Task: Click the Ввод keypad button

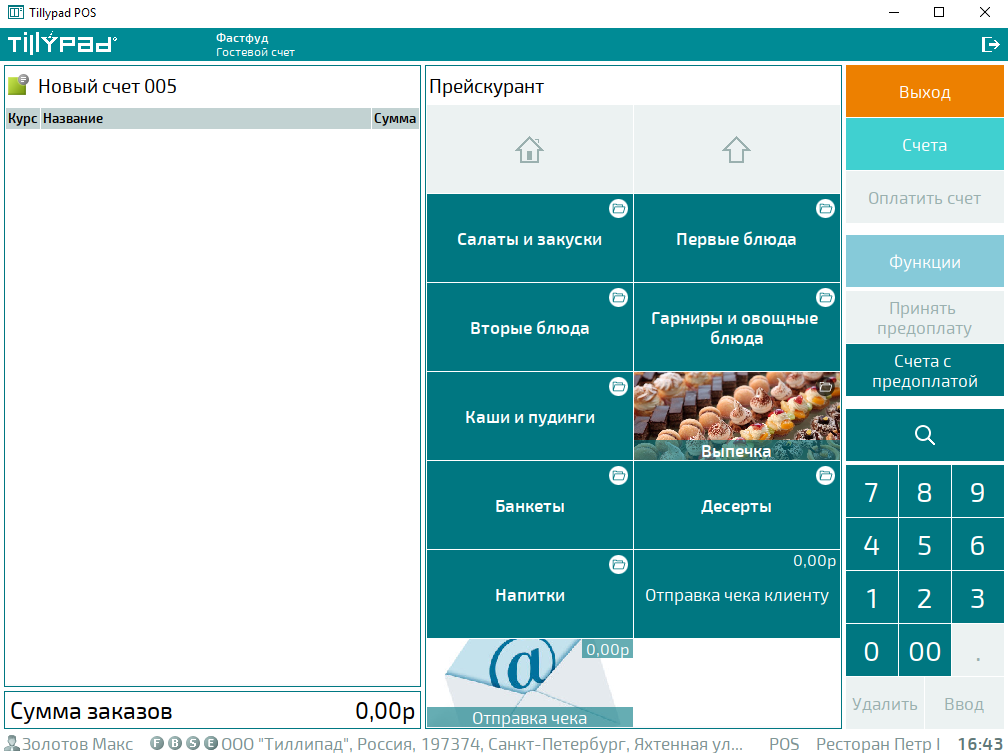Action: coord(964,704)
